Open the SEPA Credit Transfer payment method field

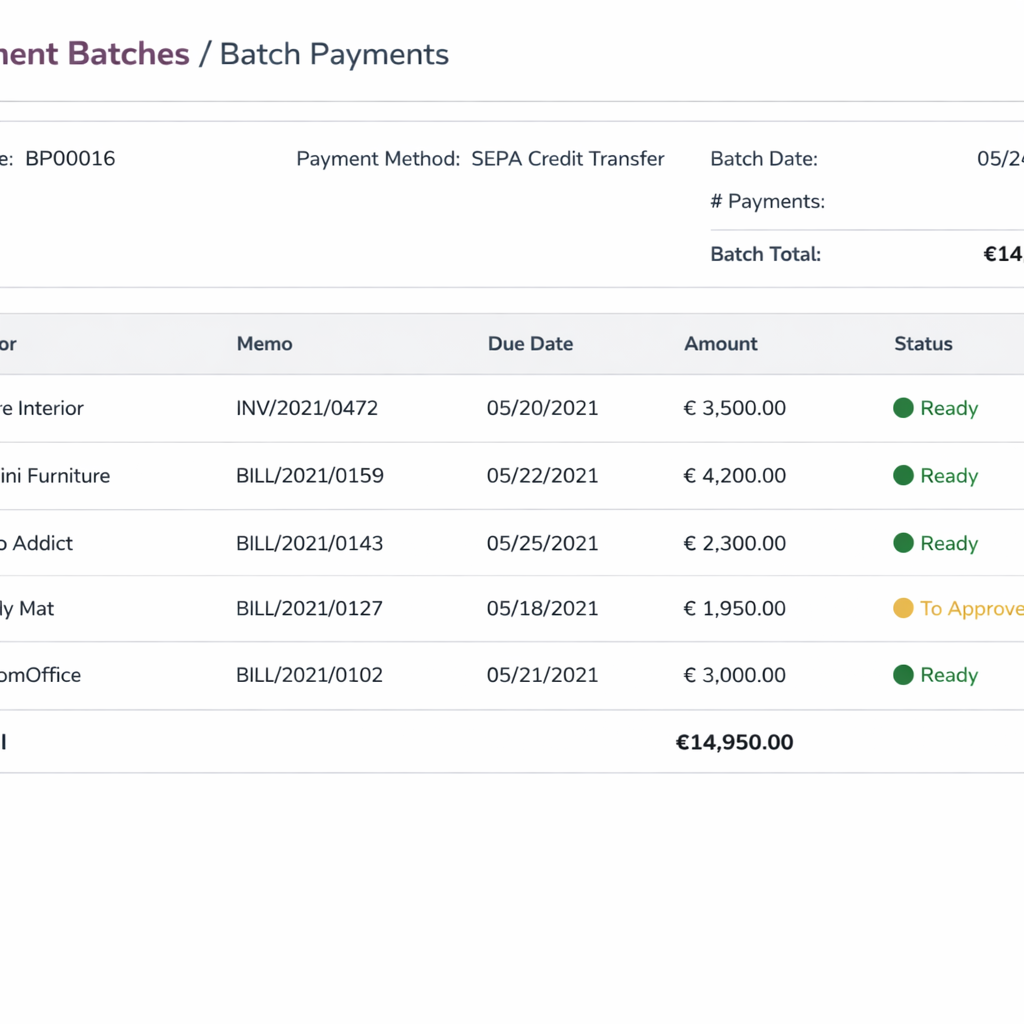click(567, 159)
